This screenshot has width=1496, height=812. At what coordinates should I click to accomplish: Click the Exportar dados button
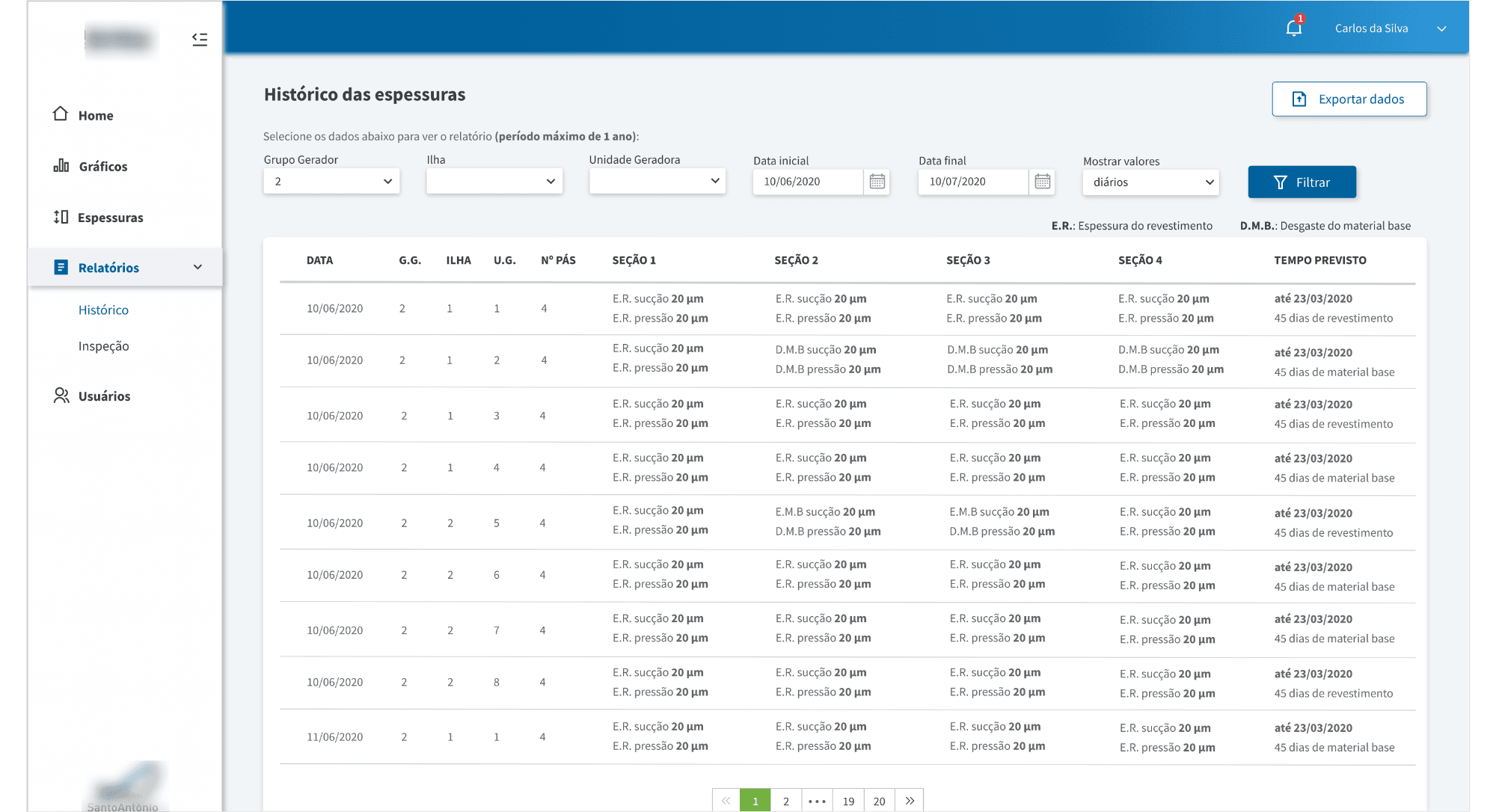pos(1349,99)
